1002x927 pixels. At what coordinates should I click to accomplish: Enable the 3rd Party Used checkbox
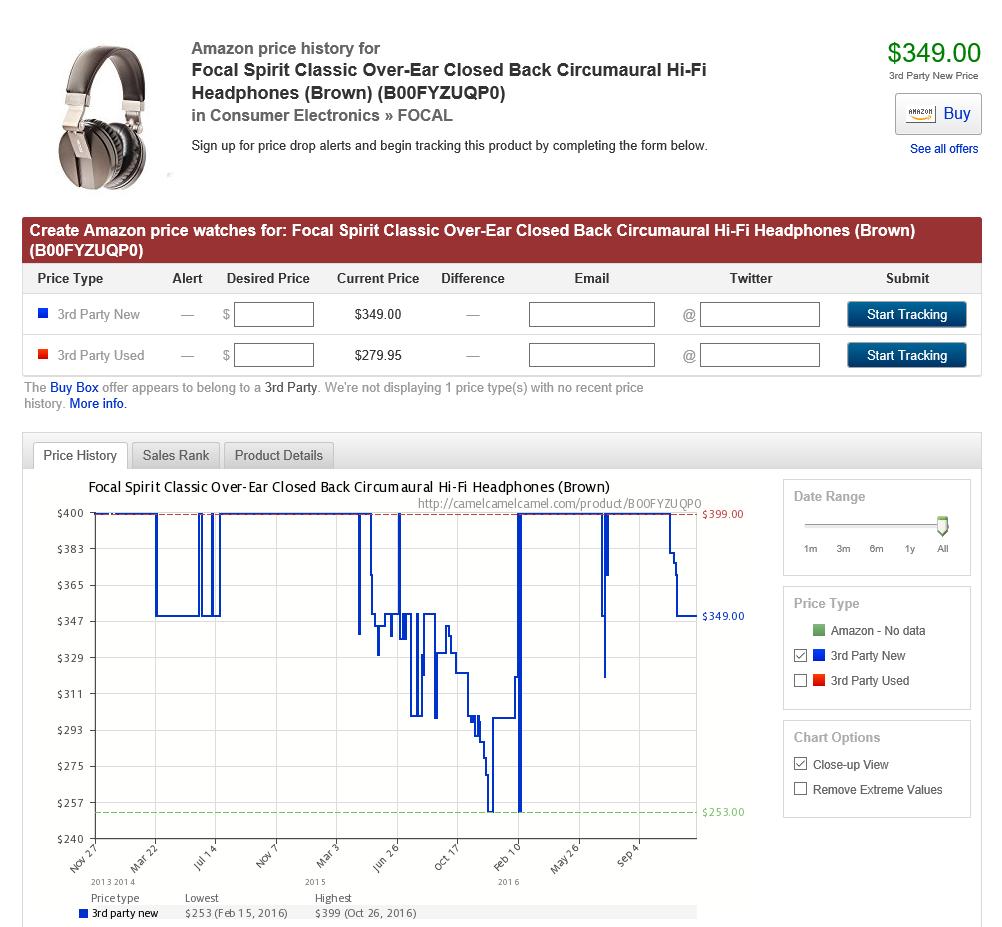(800, 681)
